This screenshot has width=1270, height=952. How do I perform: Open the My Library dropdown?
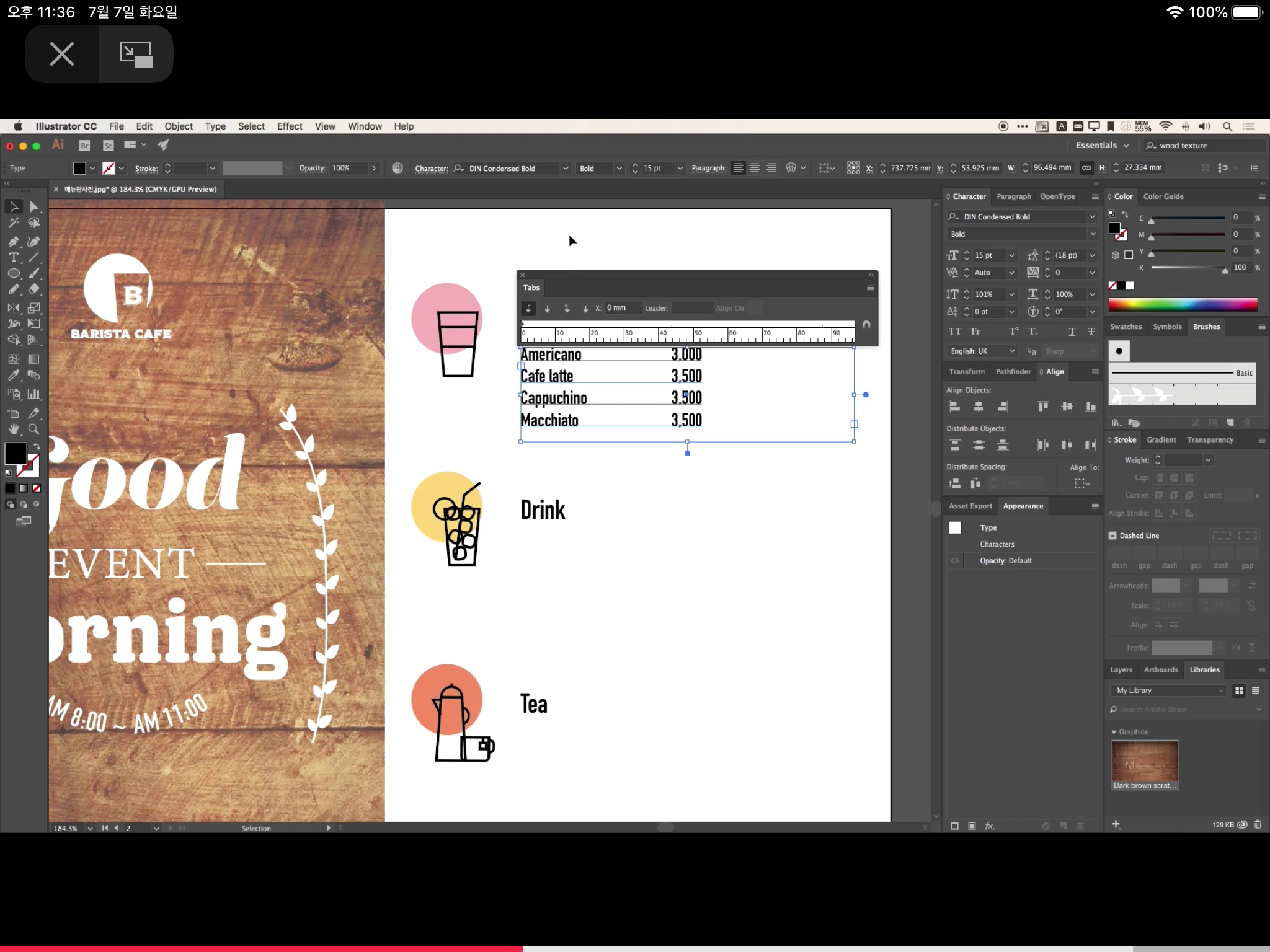pyautogui.click(x=1168, y=690)
